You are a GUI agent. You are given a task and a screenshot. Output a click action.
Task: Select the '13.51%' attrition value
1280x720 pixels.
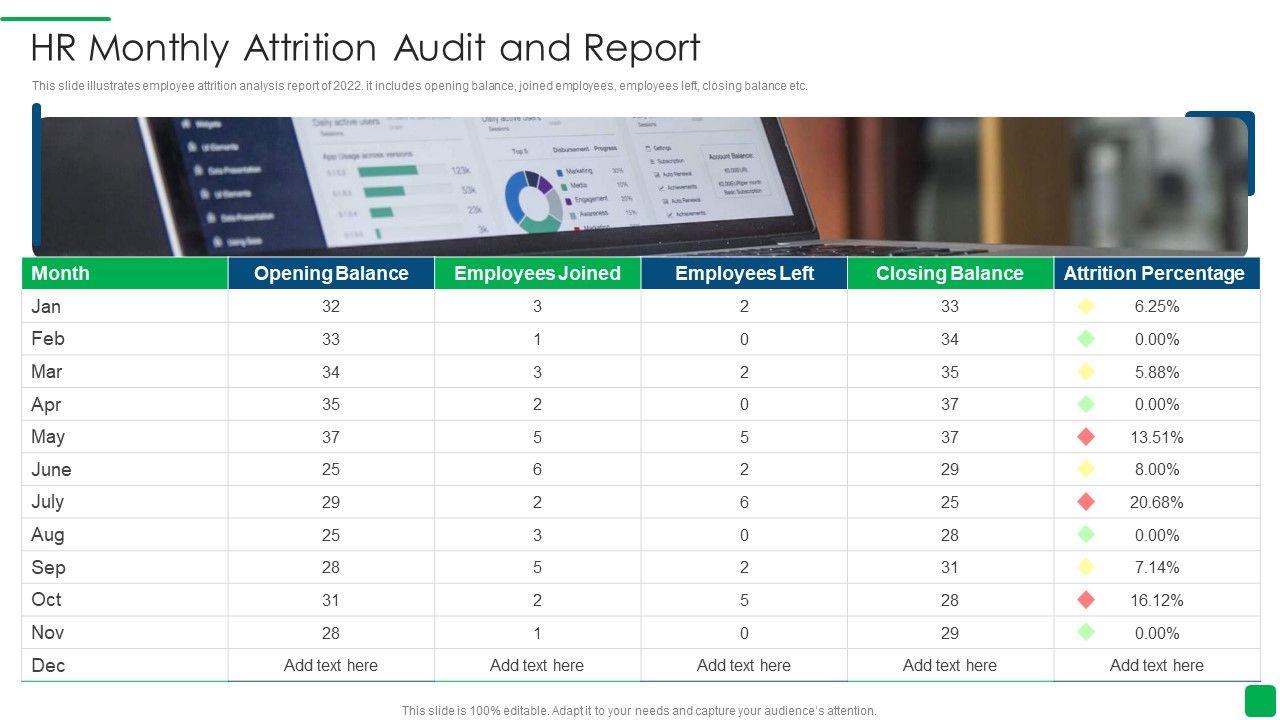click(1157, 437)
